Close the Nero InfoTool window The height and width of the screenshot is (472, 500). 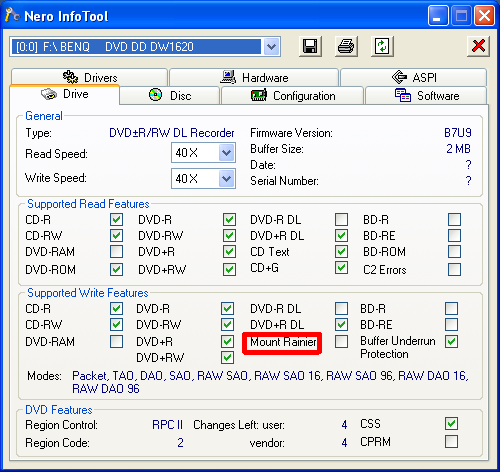click(484, 16)
